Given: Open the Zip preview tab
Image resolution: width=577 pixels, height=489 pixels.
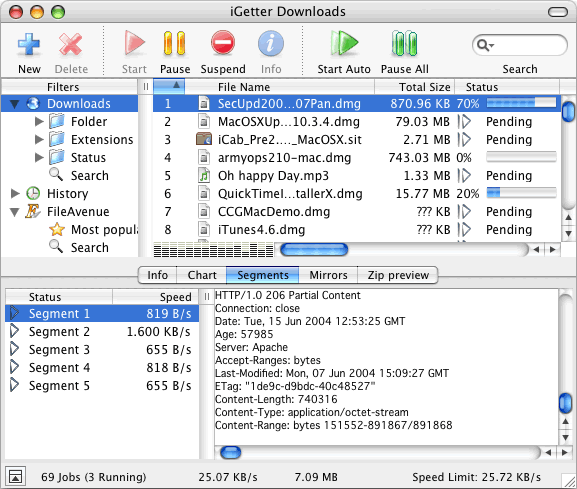Looking at the screenshot, I should 398,275.
